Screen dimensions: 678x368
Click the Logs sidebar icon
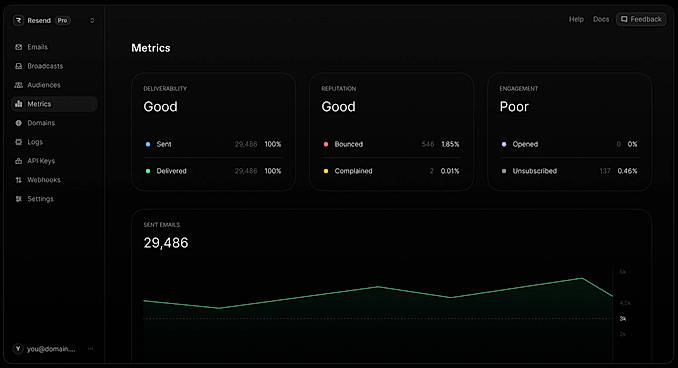[19, 142]
